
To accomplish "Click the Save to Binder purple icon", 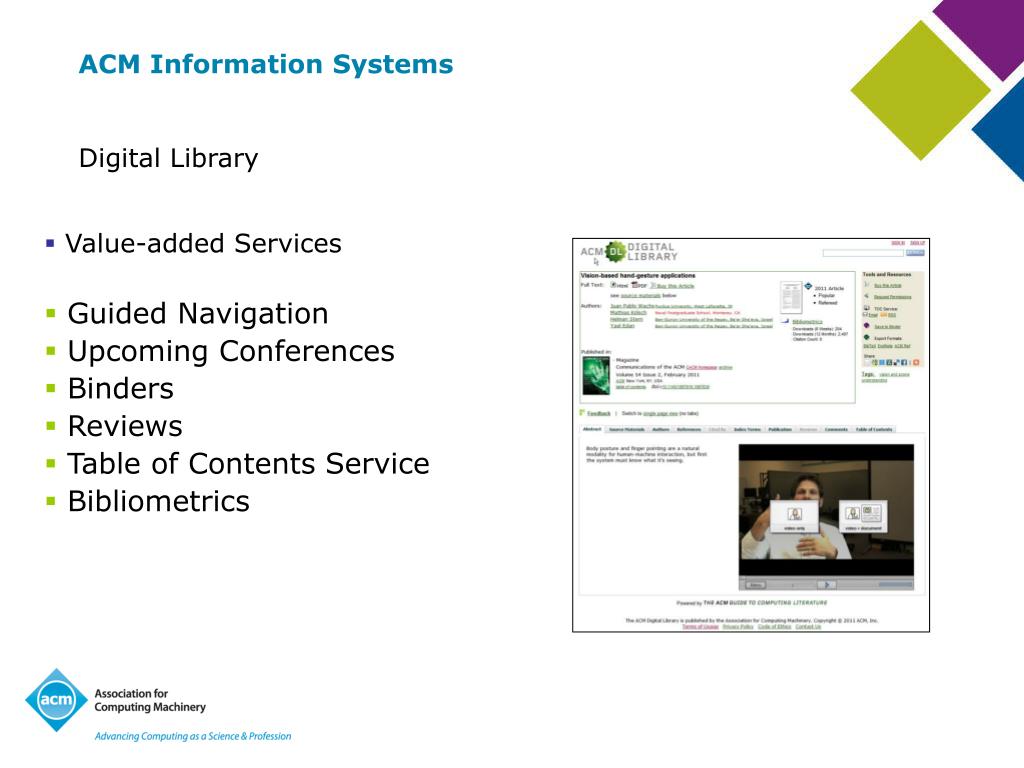I will point(867,325).
